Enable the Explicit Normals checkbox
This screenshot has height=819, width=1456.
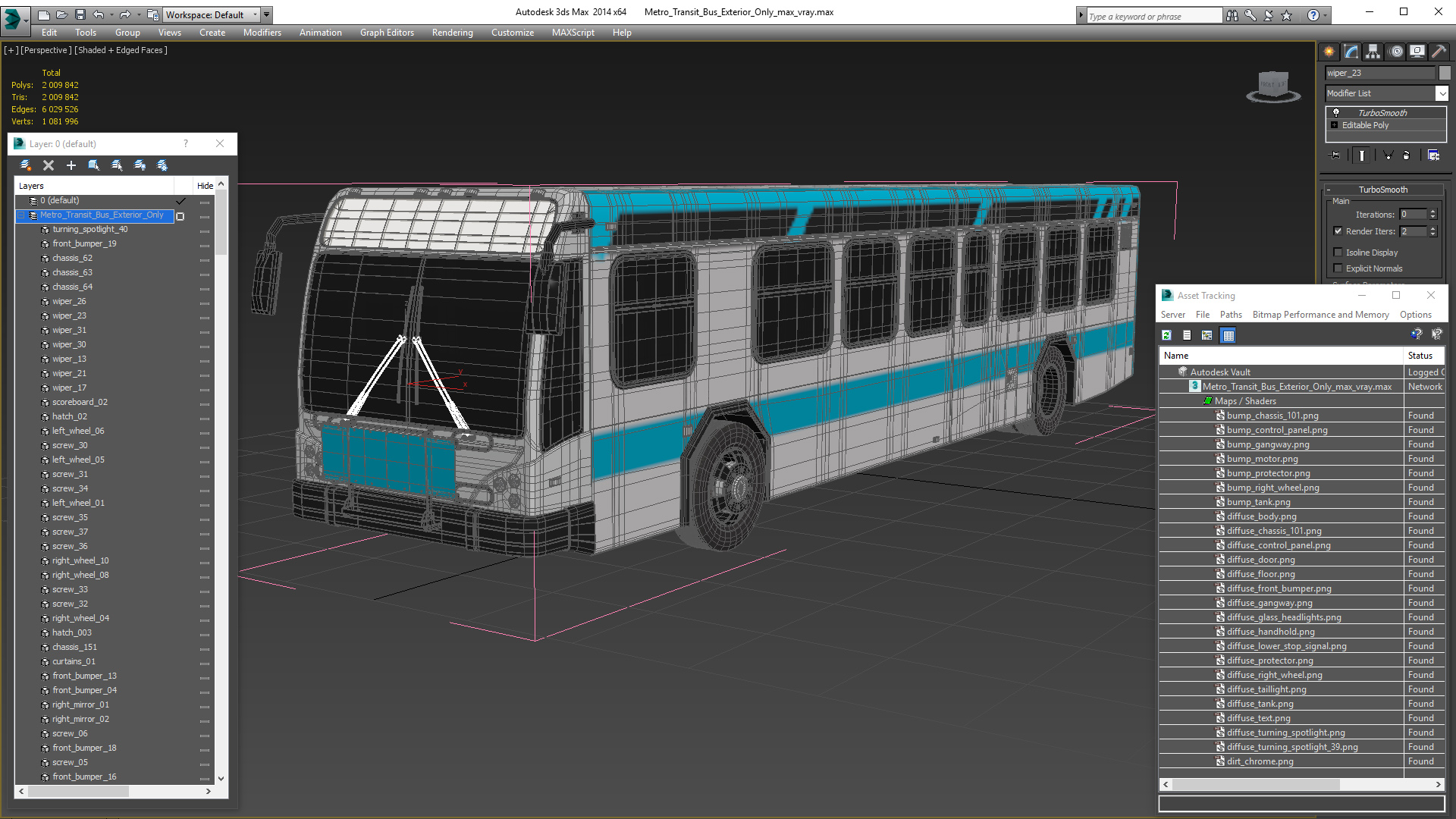tap(1338, 268)
